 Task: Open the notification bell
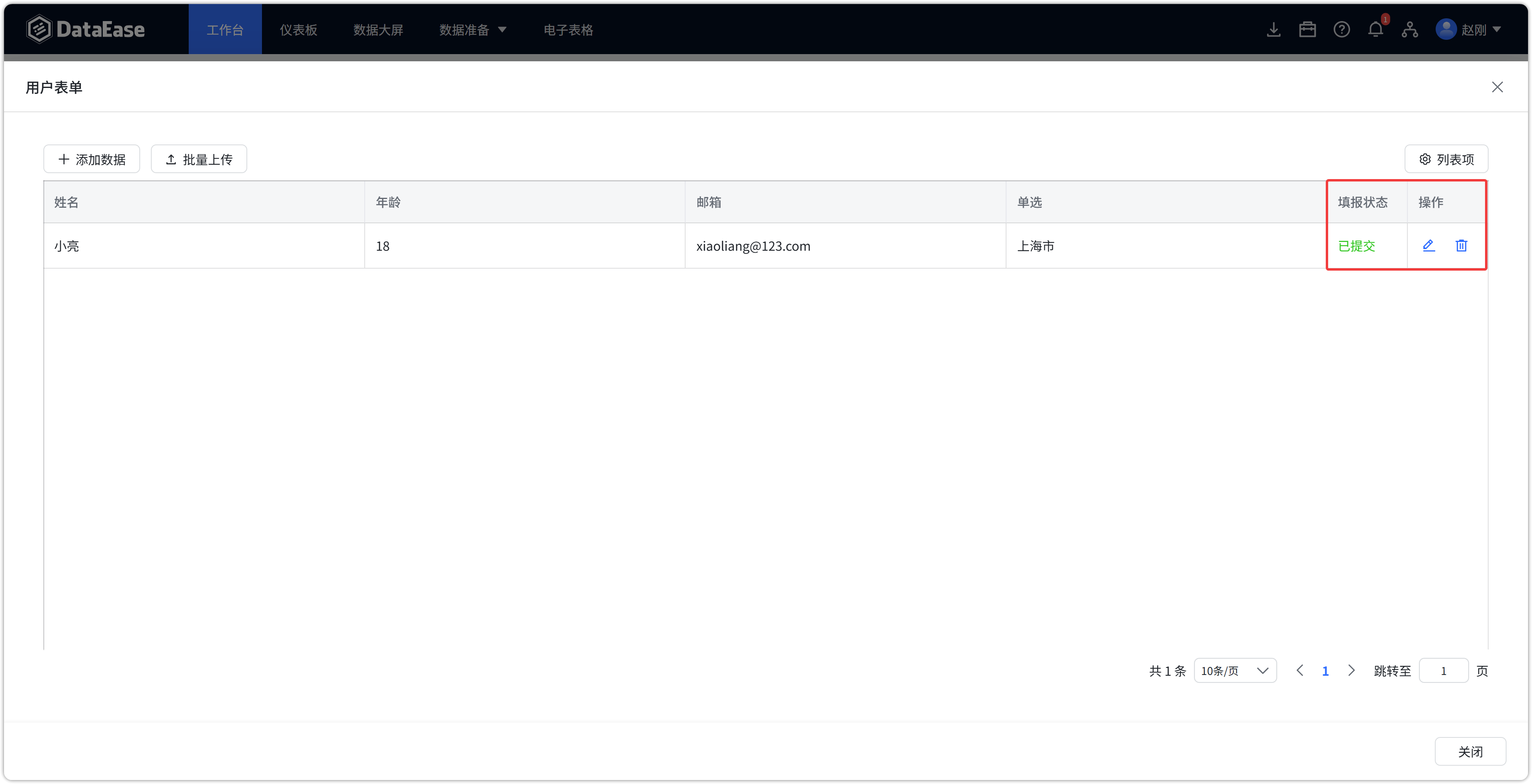pyautogui.click(x=1376, y=29)
